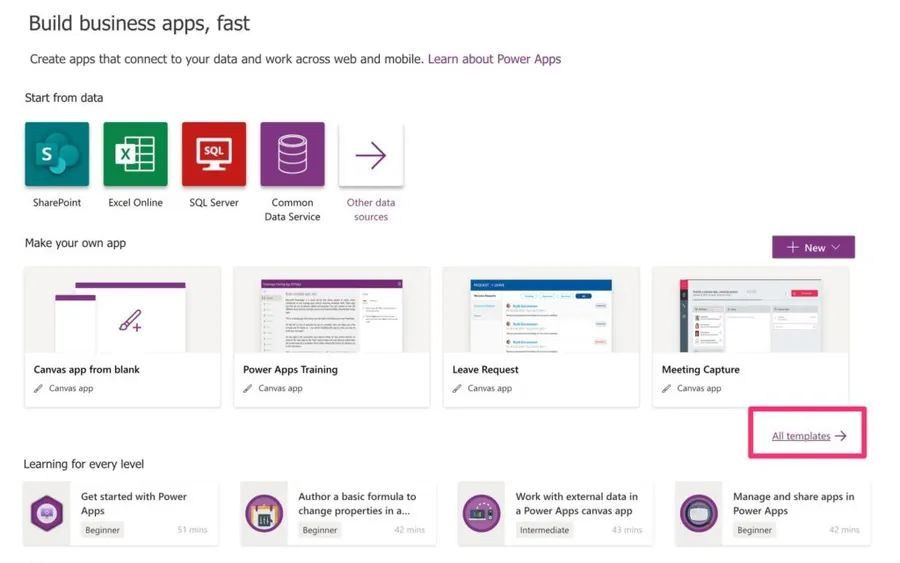Click the Work with external data icon
Screen dimensions: 900x563
coord(481,514)
